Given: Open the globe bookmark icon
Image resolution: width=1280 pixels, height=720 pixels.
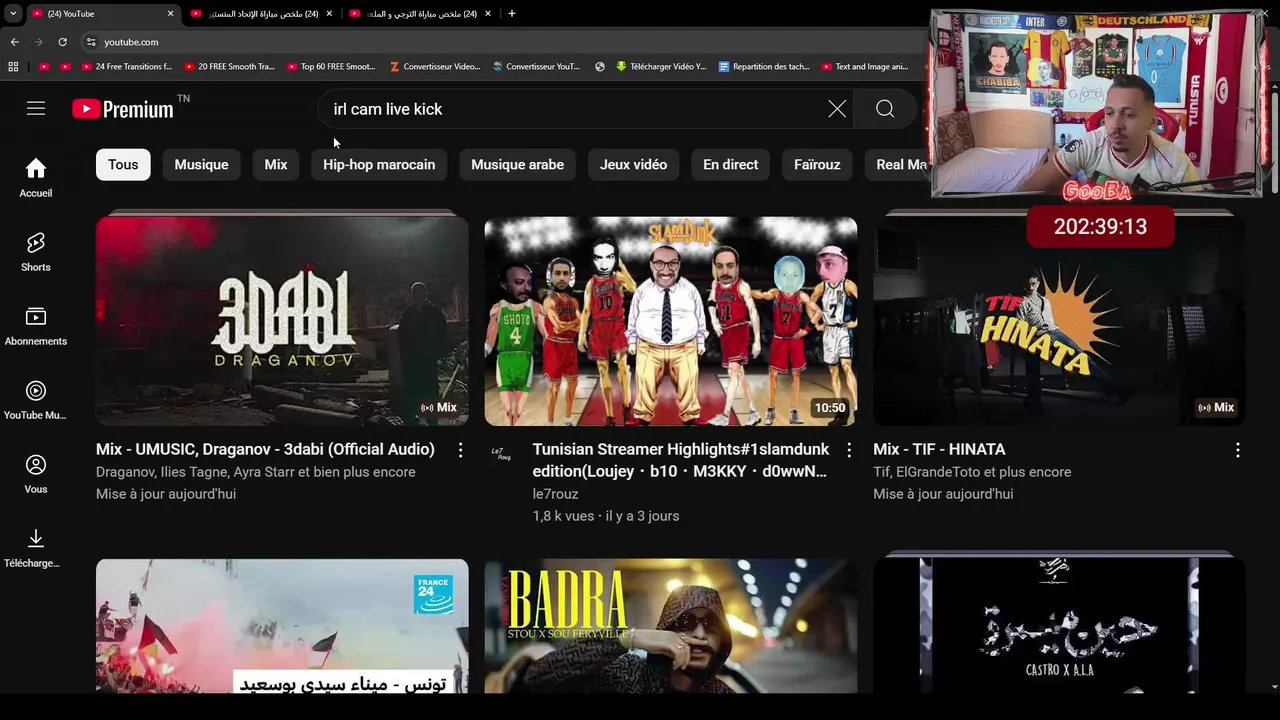Looking at the screenshot, I should click(600, 67).
